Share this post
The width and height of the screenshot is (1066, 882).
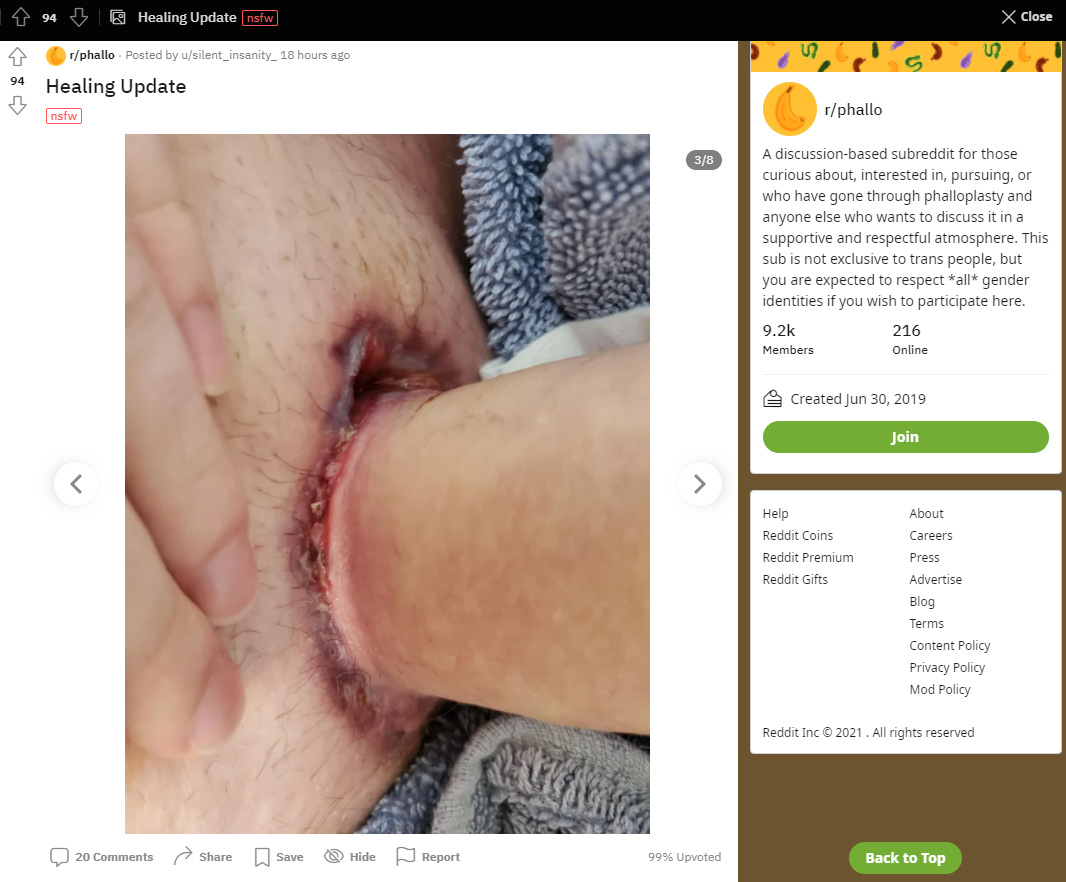tap(203, 857)
